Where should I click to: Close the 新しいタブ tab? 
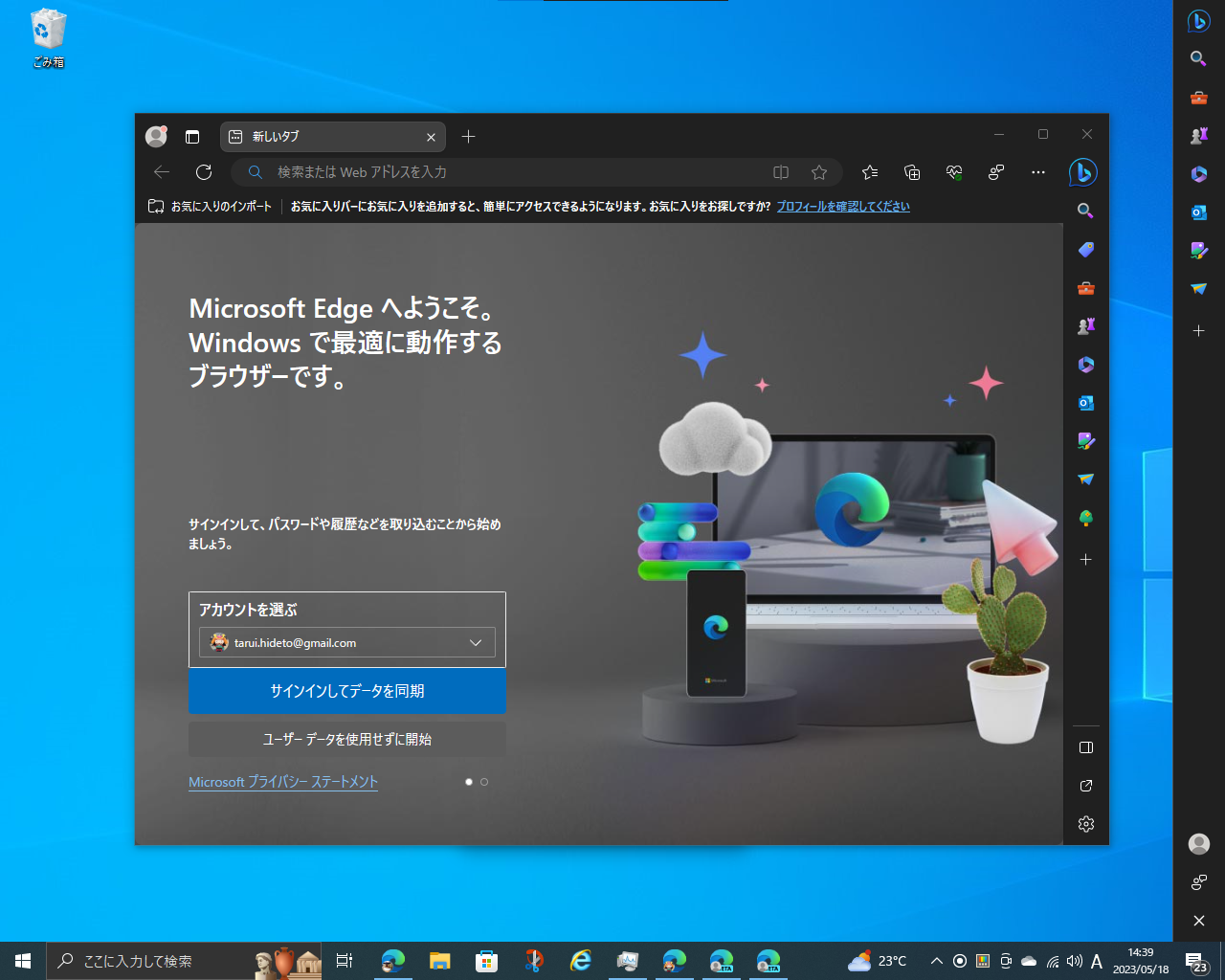click(431, 137)
